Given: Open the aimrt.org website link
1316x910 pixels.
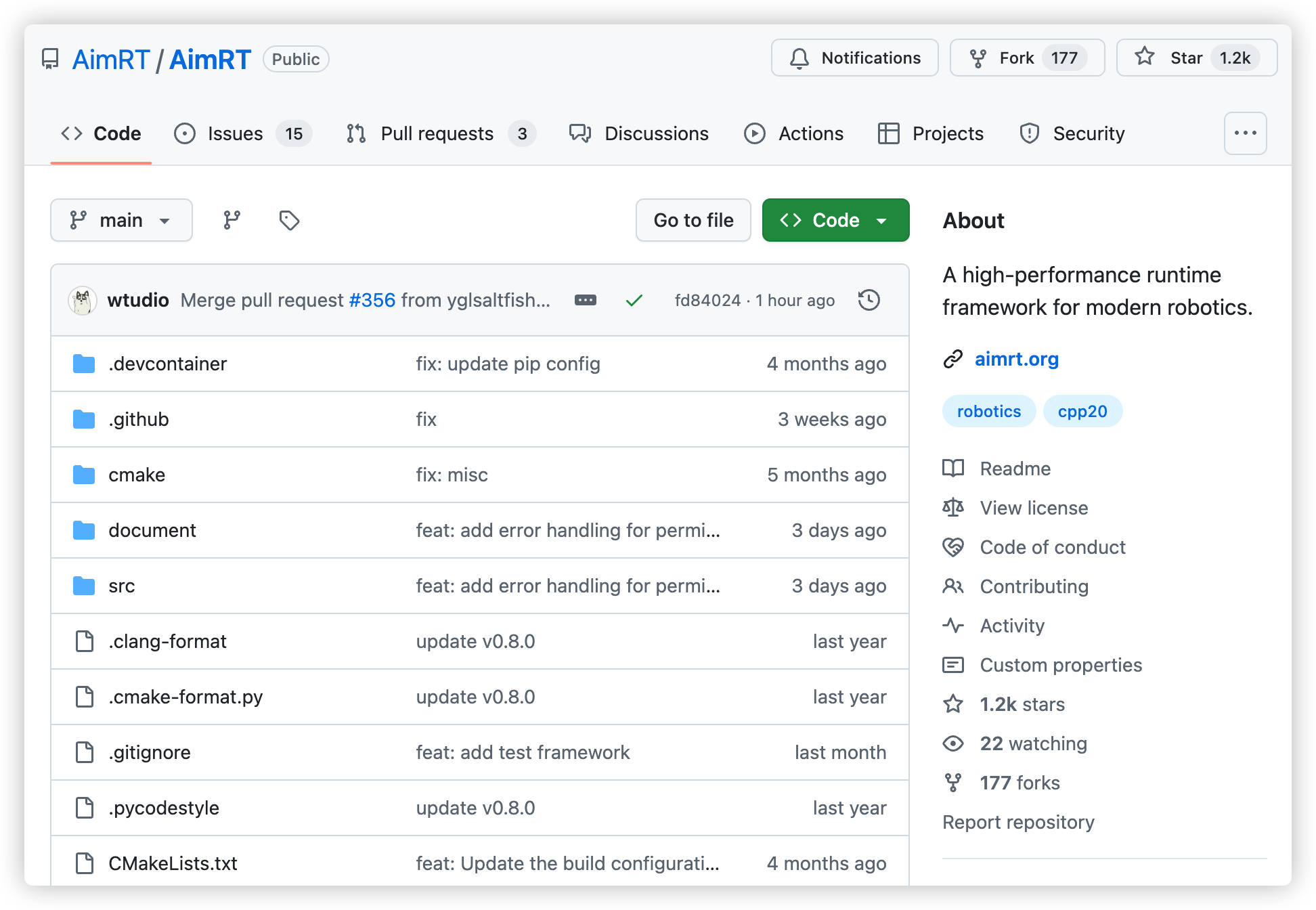Looking at the screenshot, I should coord(1016,359).
